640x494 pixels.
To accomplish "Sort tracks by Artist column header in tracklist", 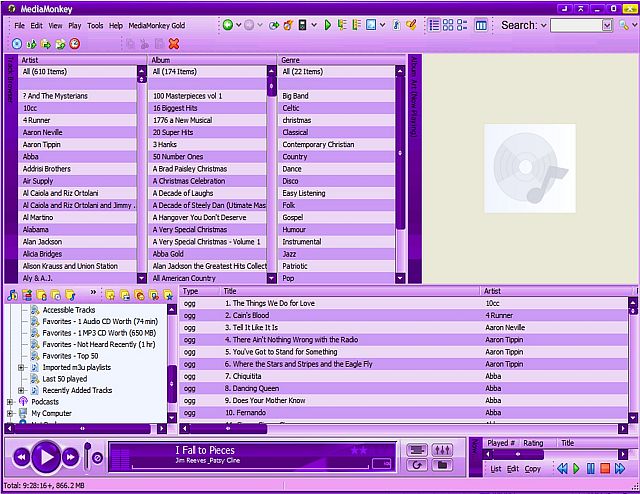I will (556, 291).
